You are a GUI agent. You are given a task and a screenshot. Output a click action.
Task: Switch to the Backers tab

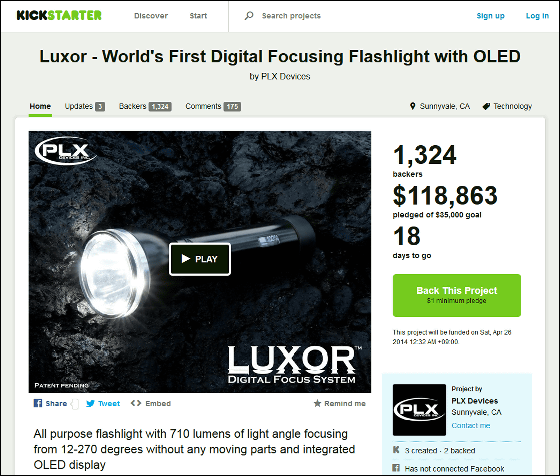(145, 106)
